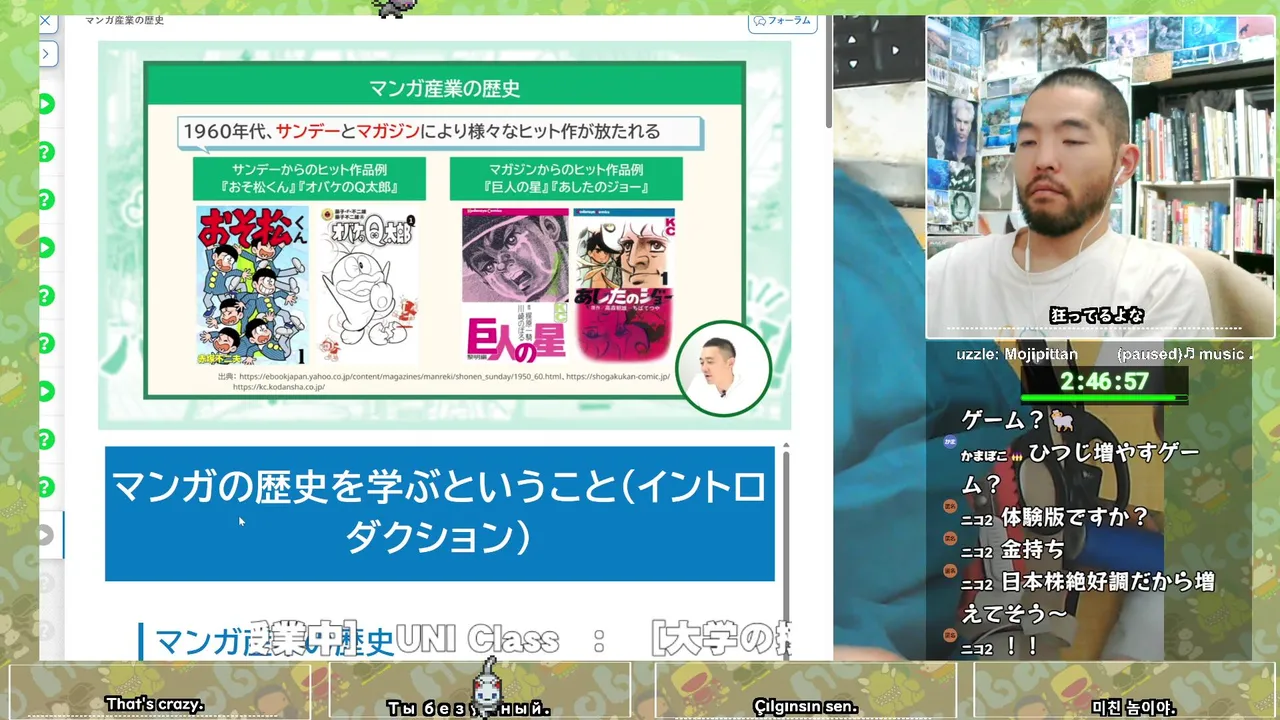Open the first gray question-mark quiz icon
1280x720 pixels.
(45, 583)
